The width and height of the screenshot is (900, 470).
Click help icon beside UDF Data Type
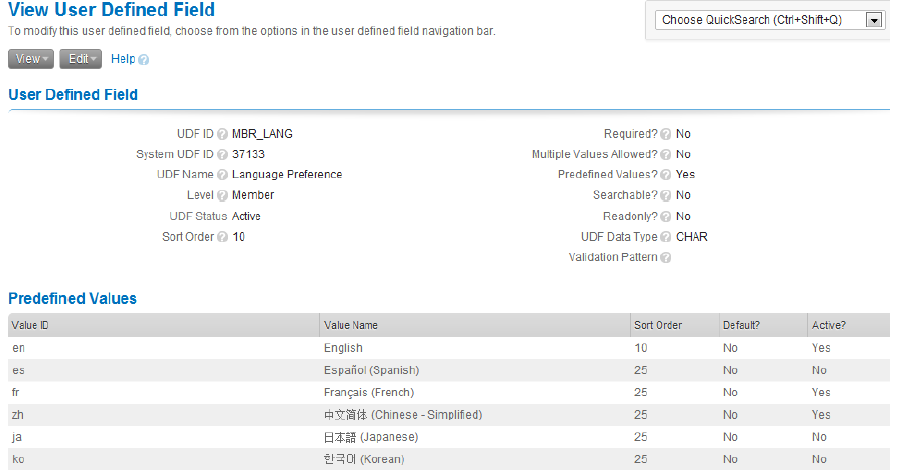(666, 238)
